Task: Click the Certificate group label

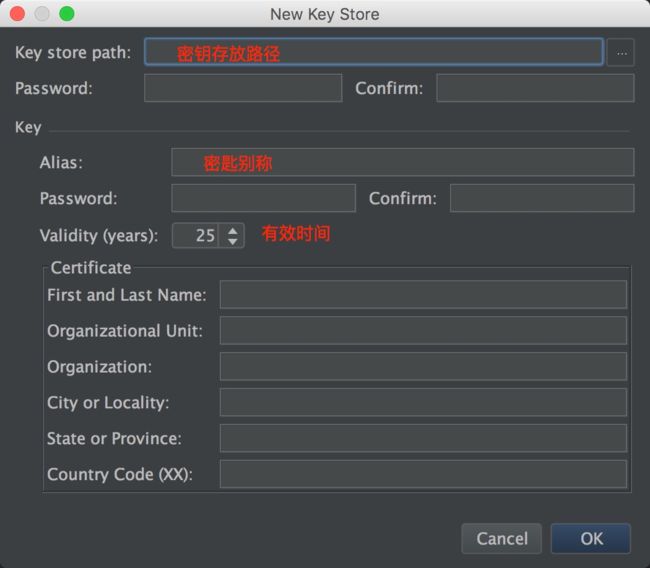Action: pyautogui.click(x=91, y=268)
